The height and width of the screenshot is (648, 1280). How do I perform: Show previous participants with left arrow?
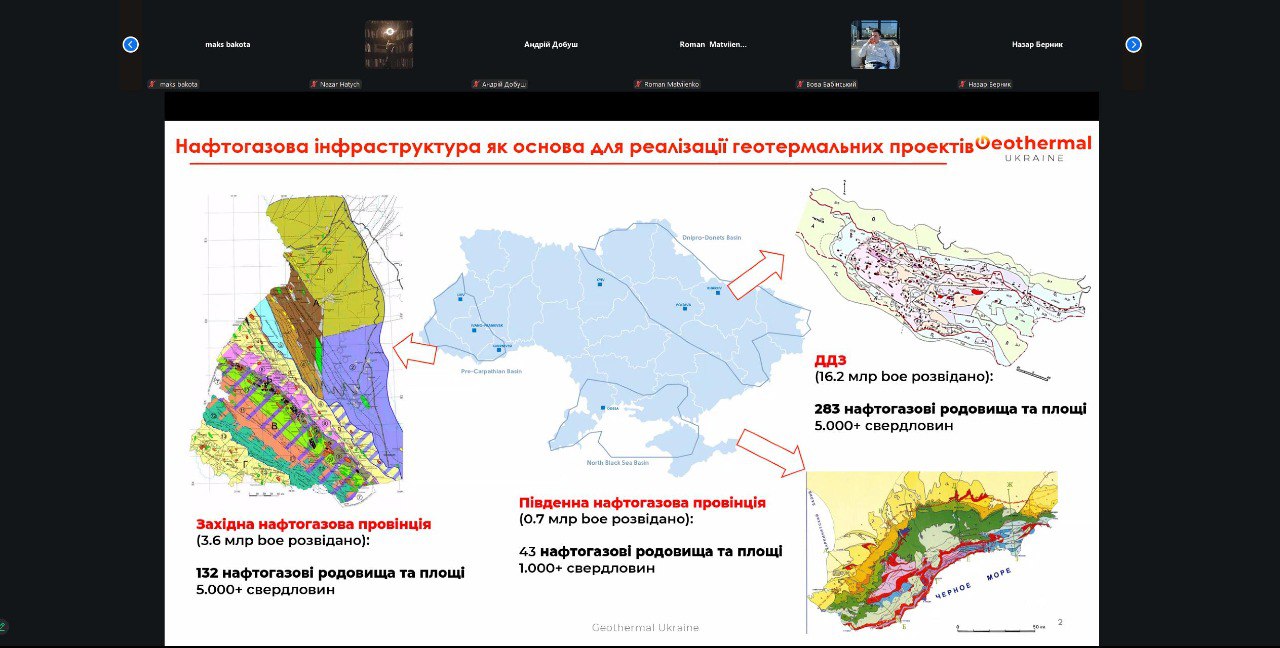pyautogui.click(x=130, y=44)
